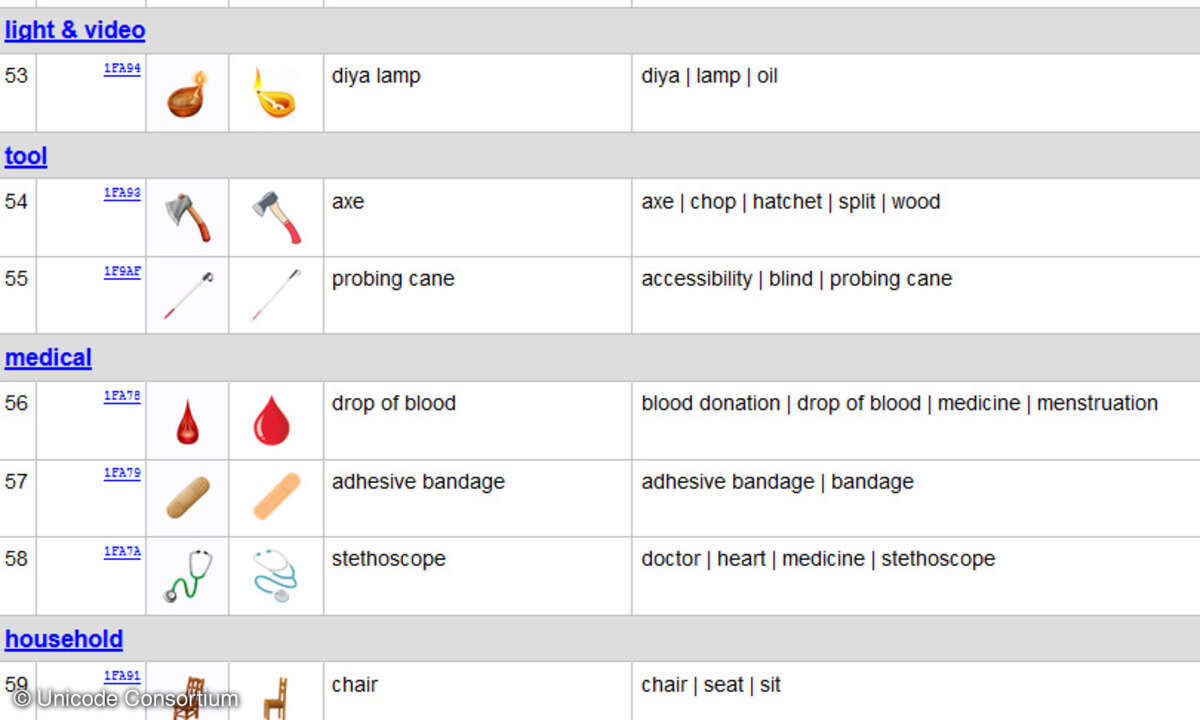Click the yellow diya lamp emoji image
The width and height of the screenshot is (1200, 720).
275,94
